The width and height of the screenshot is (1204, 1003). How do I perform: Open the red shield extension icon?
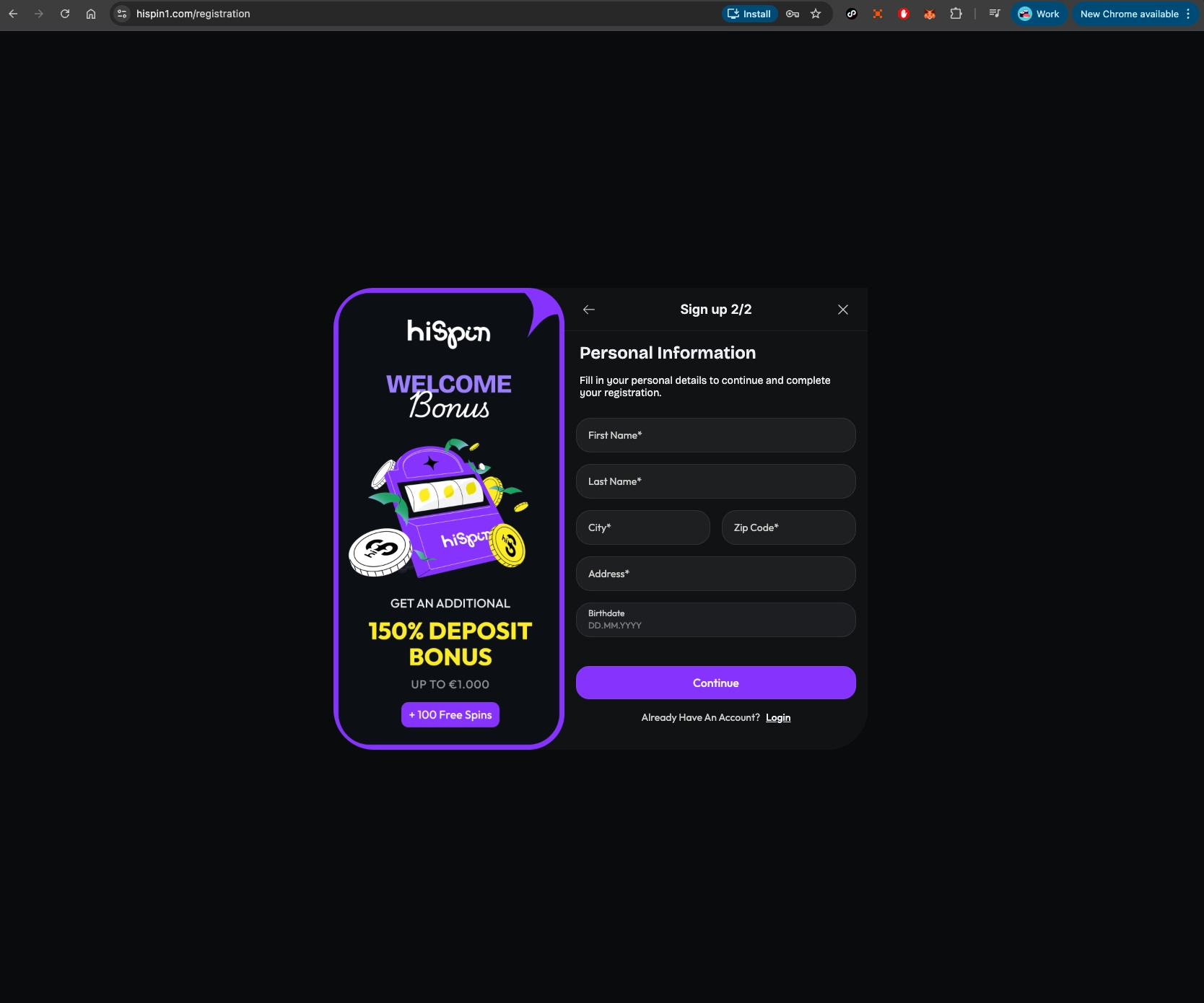click(904, 14)
